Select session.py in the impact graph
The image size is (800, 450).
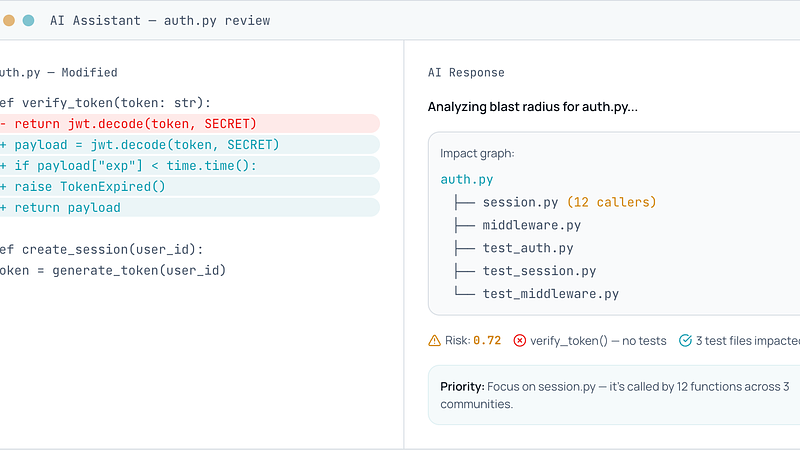coord(520,202)
